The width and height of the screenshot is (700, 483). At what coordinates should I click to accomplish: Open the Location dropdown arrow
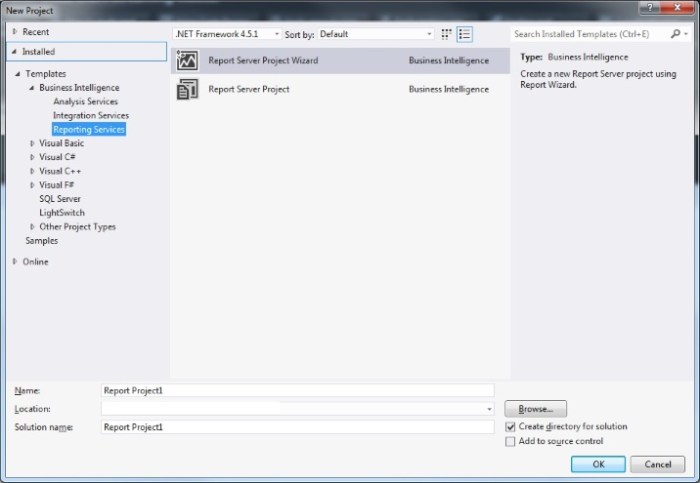pos(489,409)
